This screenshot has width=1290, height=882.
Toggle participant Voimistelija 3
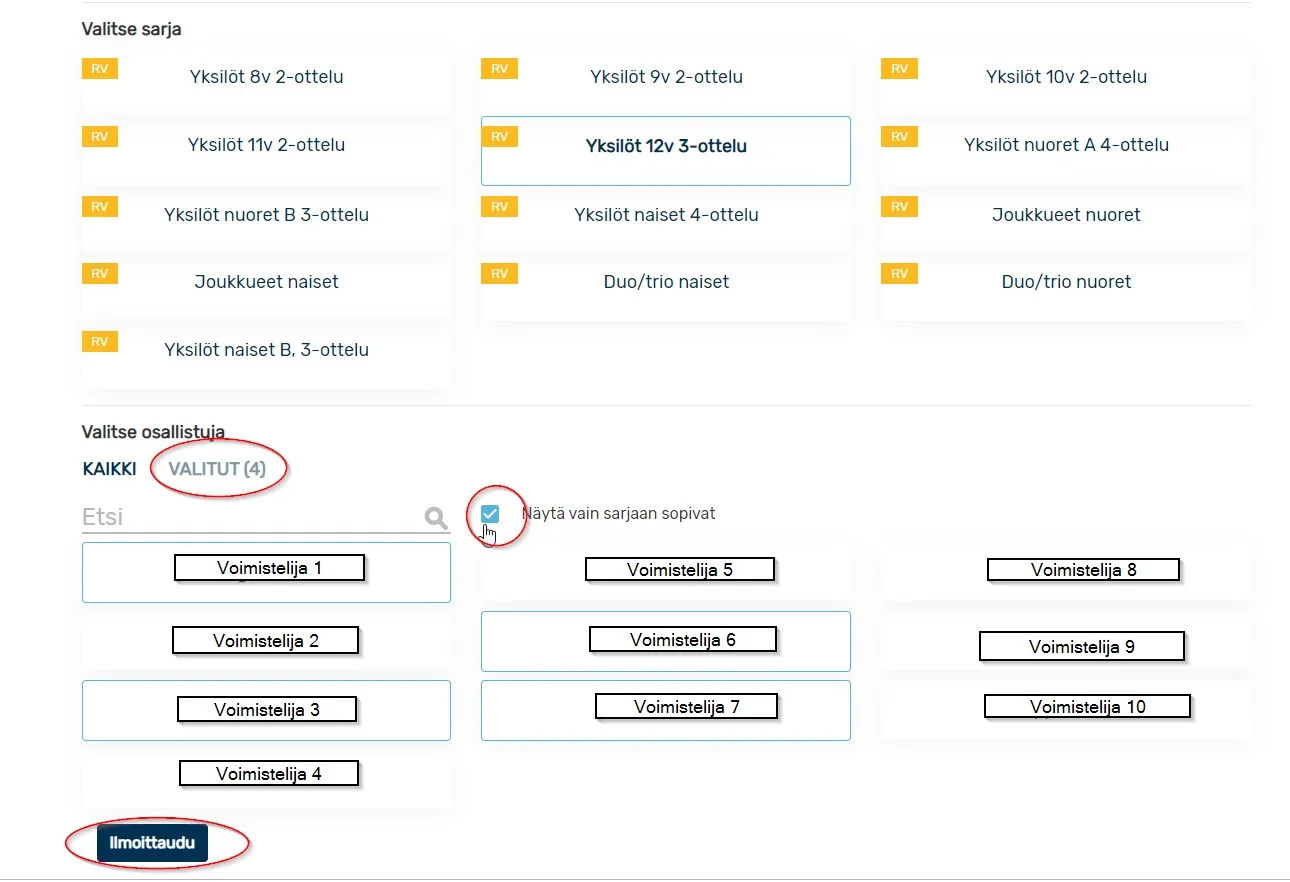click(266, 710)
